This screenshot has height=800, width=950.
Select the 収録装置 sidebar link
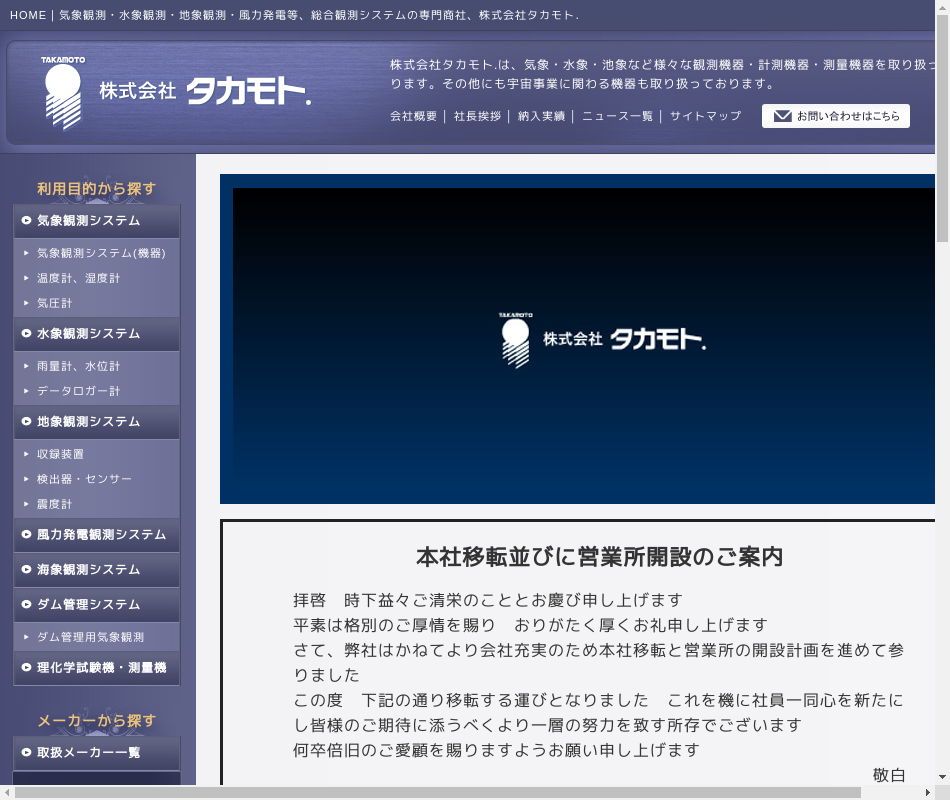(x=61, y=454)
